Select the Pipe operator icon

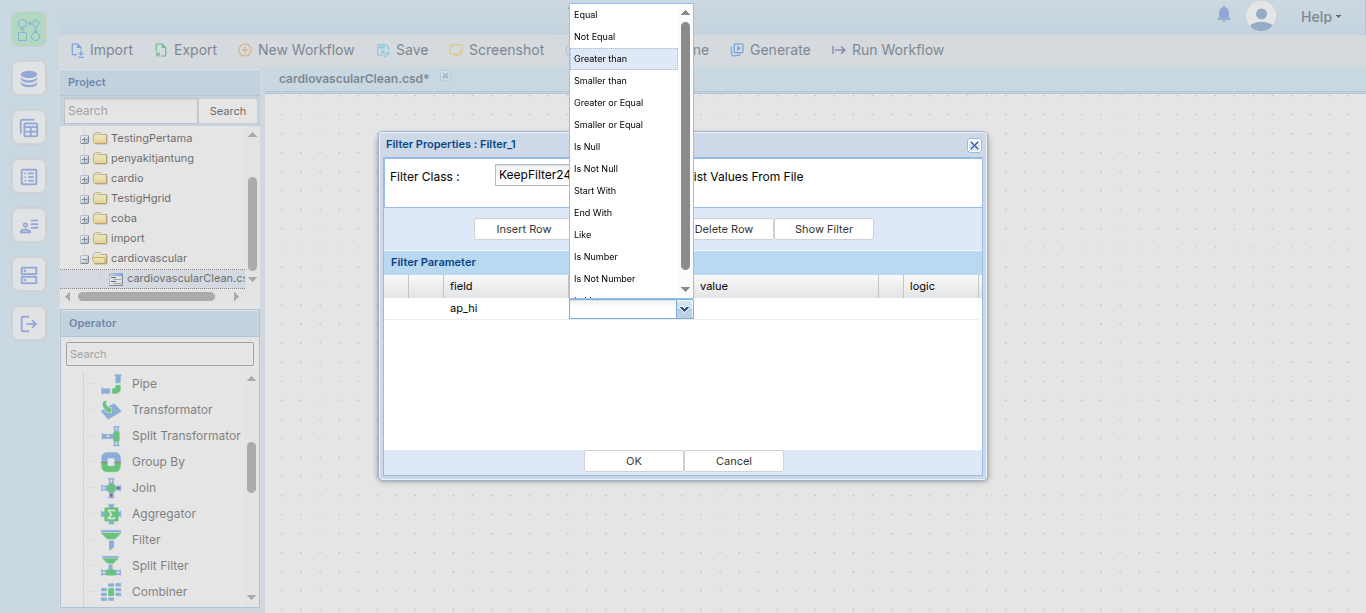tap(111, 384)
